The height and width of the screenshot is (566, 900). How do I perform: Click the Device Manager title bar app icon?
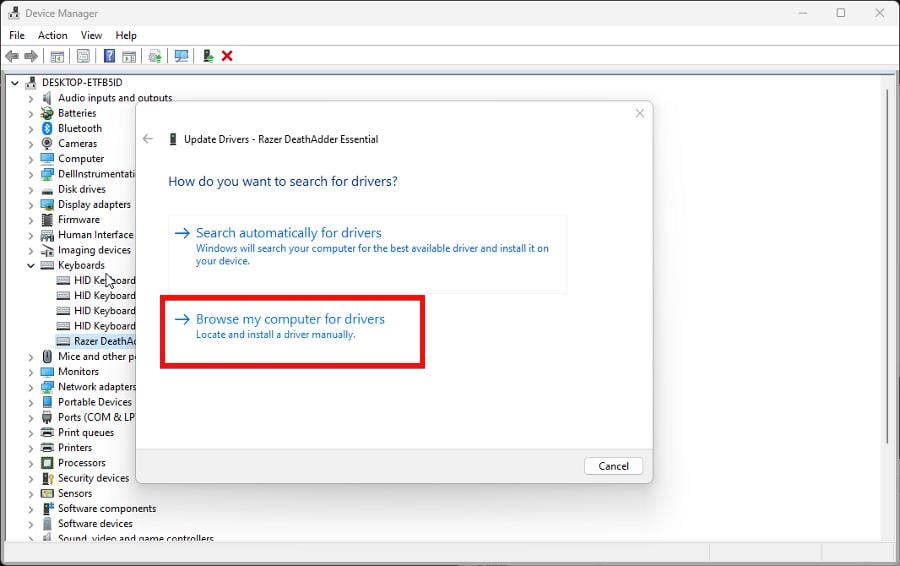tap(13, 13)
